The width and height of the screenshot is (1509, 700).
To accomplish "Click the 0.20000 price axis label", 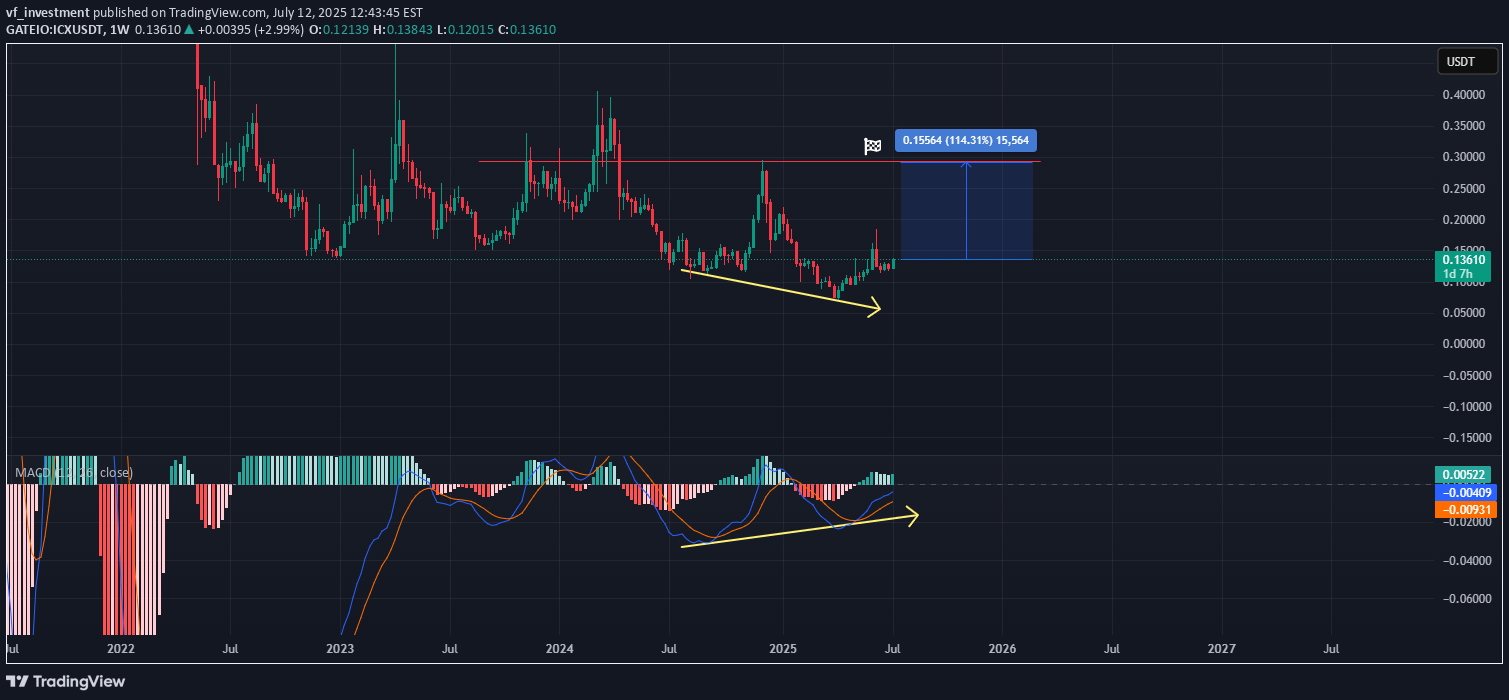I will click(x=1466, y=220).
